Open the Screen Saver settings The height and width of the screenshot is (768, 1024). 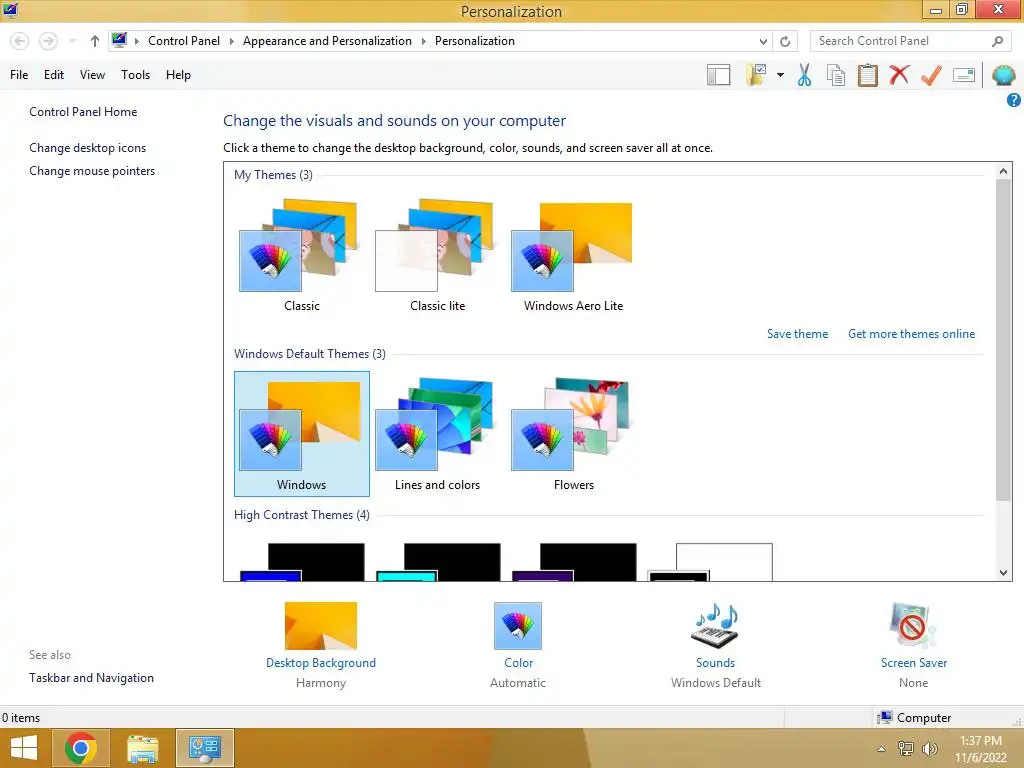(913, 645)
